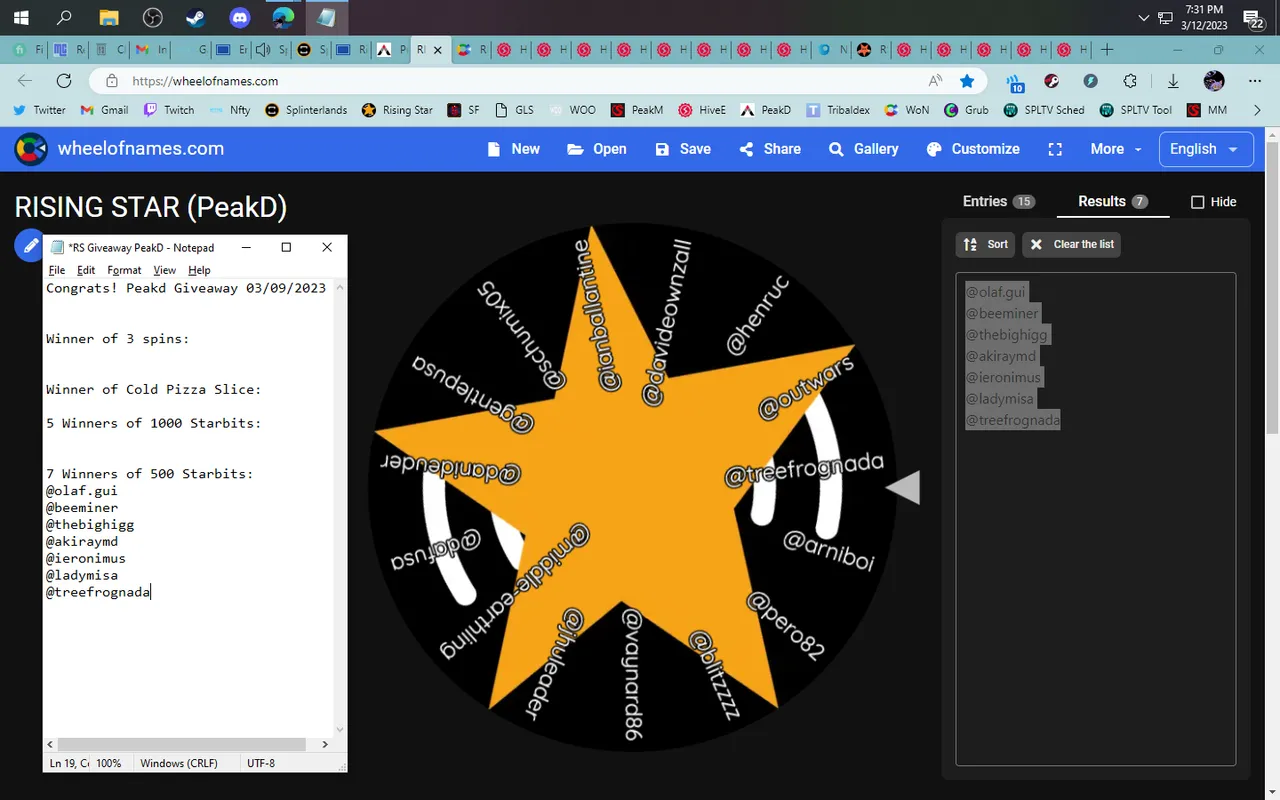1280x800 pixels.
Task: Open Gmail bookmark
Action: [105, 110]
